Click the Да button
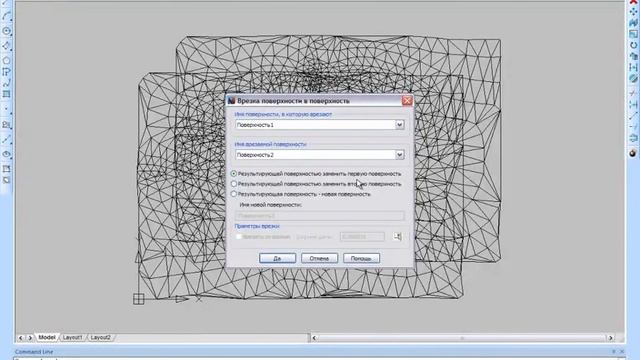This screenshot has width=640, height=360. [x=278, y=258]
